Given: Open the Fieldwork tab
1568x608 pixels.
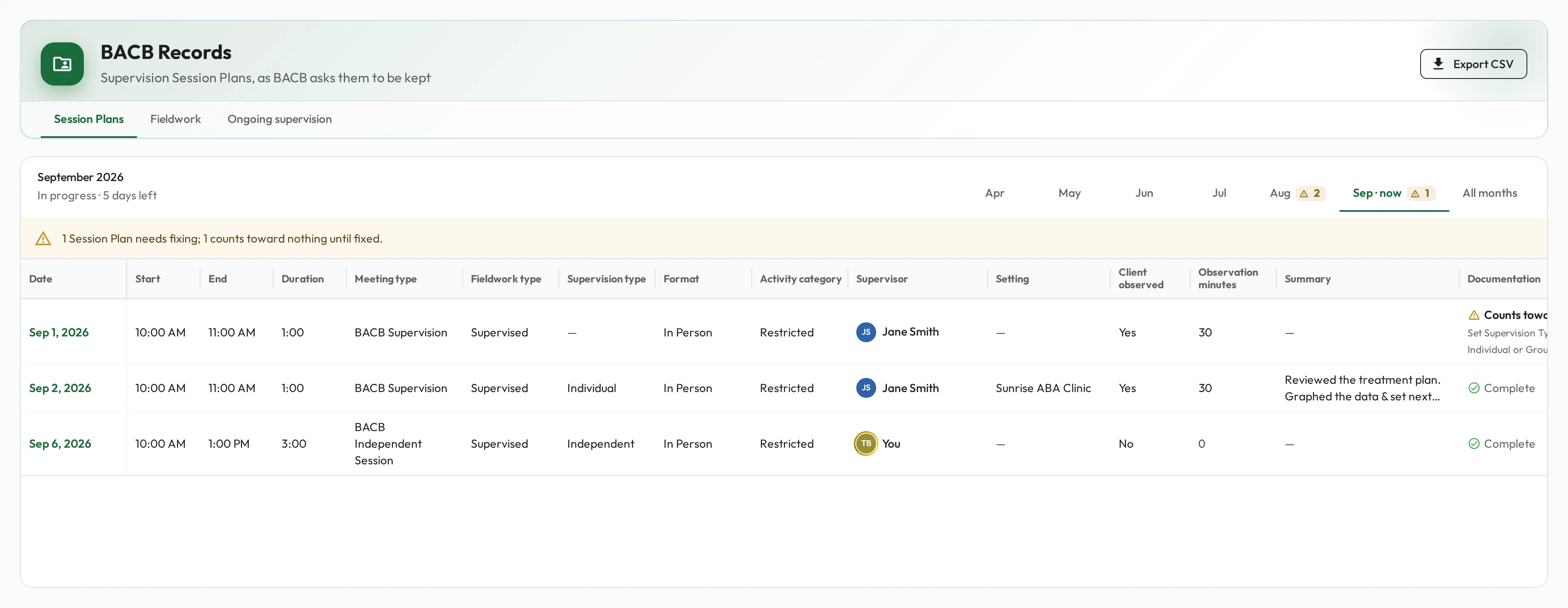Looking at the screenshot, I should tap(175, 119).
